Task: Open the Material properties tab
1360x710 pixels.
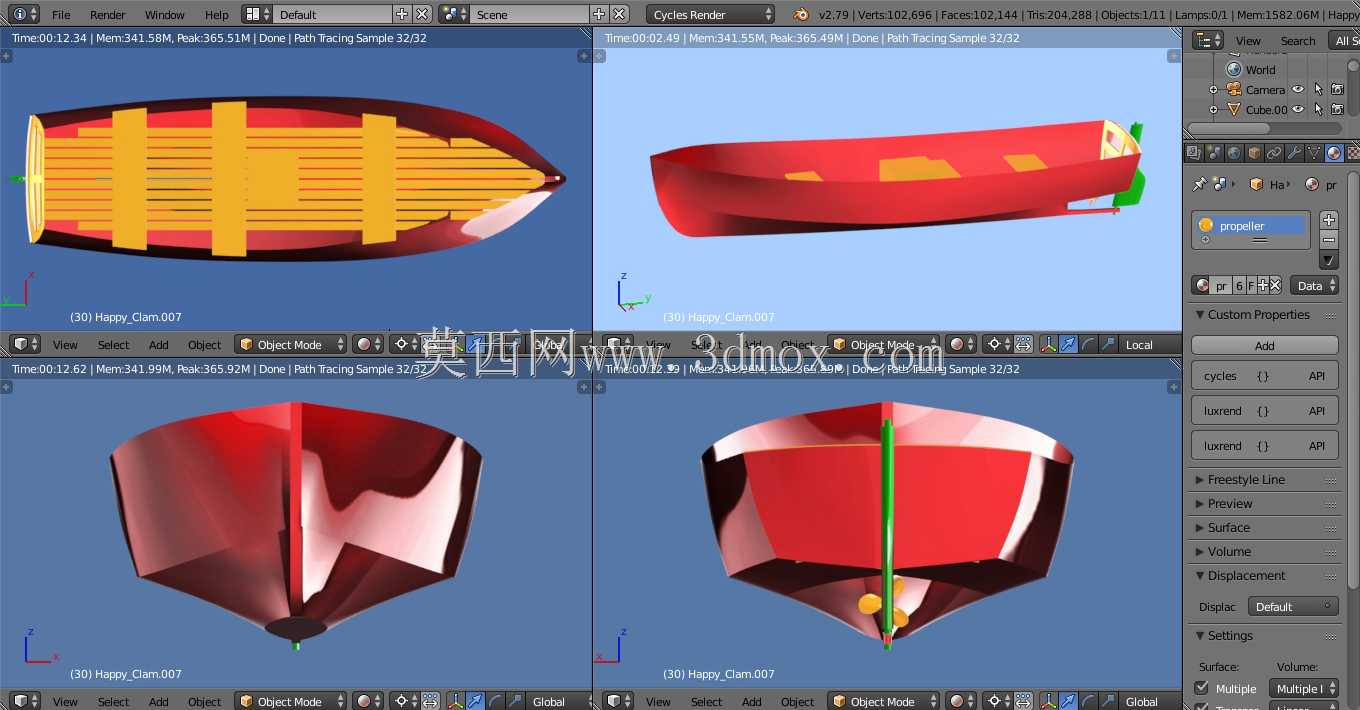Action: 1334,153
